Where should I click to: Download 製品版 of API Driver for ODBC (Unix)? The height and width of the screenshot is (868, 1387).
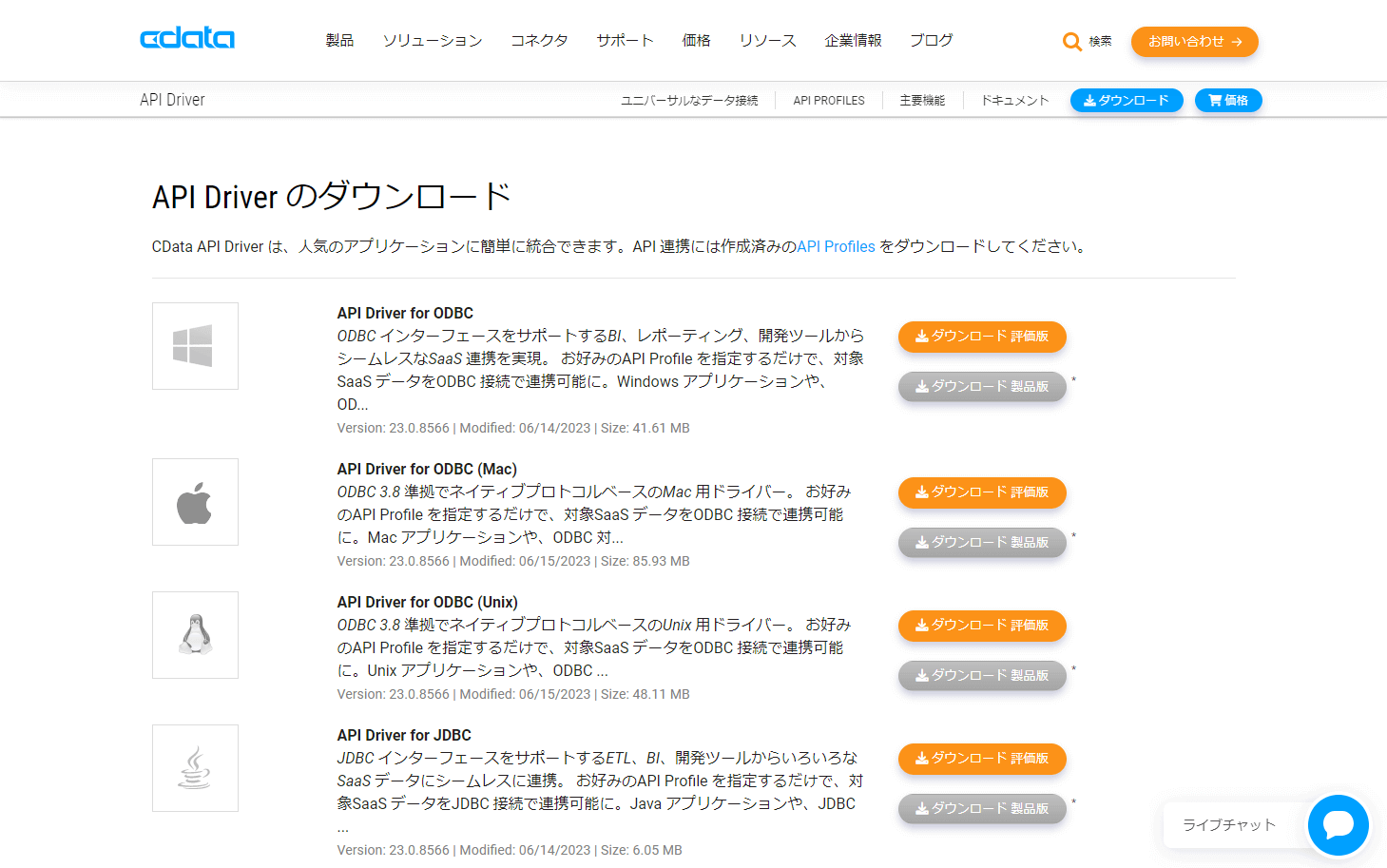[x=982, y=676]
